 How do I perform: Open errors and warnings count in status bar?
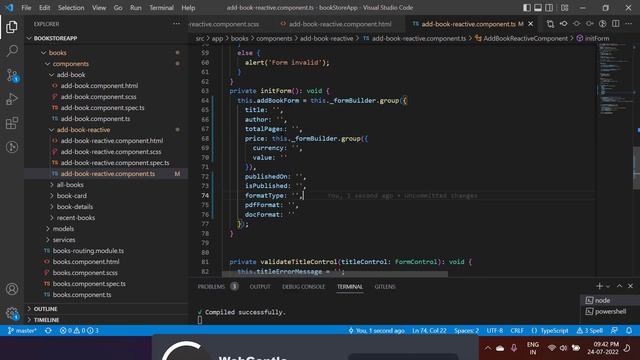[79, 331]
